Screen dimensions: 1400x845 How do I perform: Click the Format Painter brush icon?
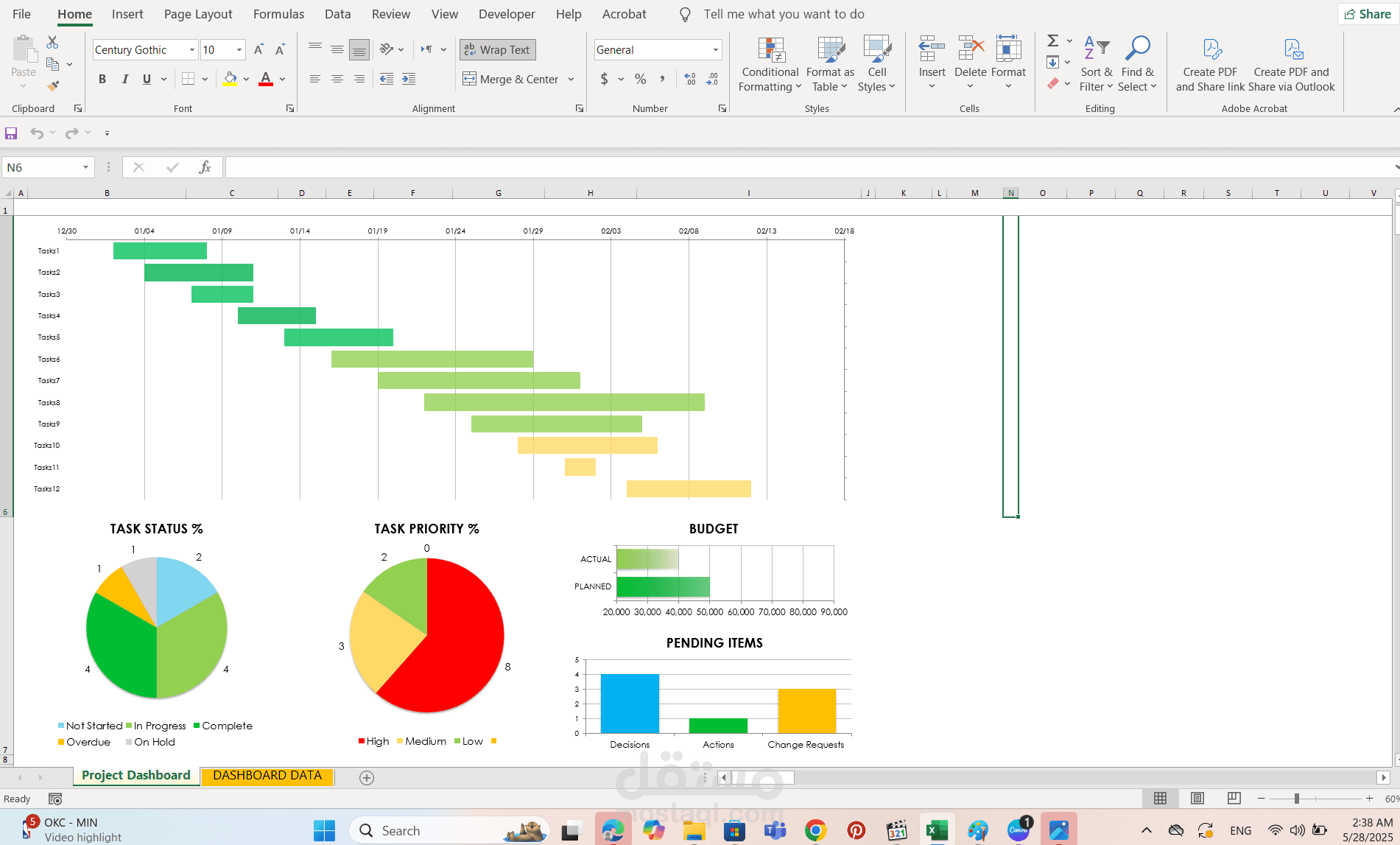point(52,85)
